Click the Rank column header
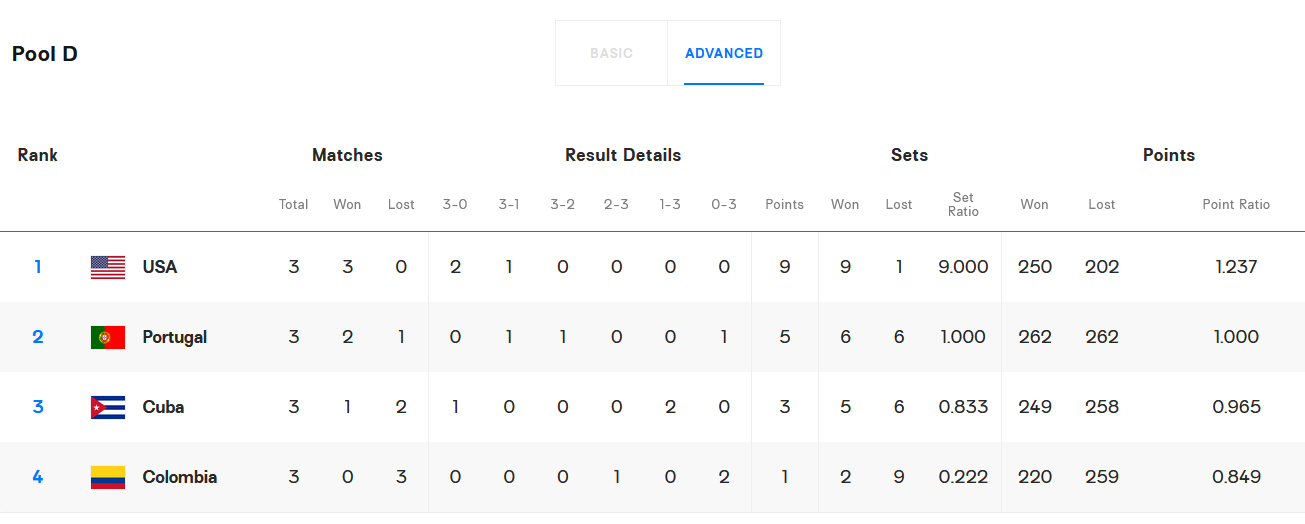The width and height of the screenshot is (1305, 524). click(38, 155)
